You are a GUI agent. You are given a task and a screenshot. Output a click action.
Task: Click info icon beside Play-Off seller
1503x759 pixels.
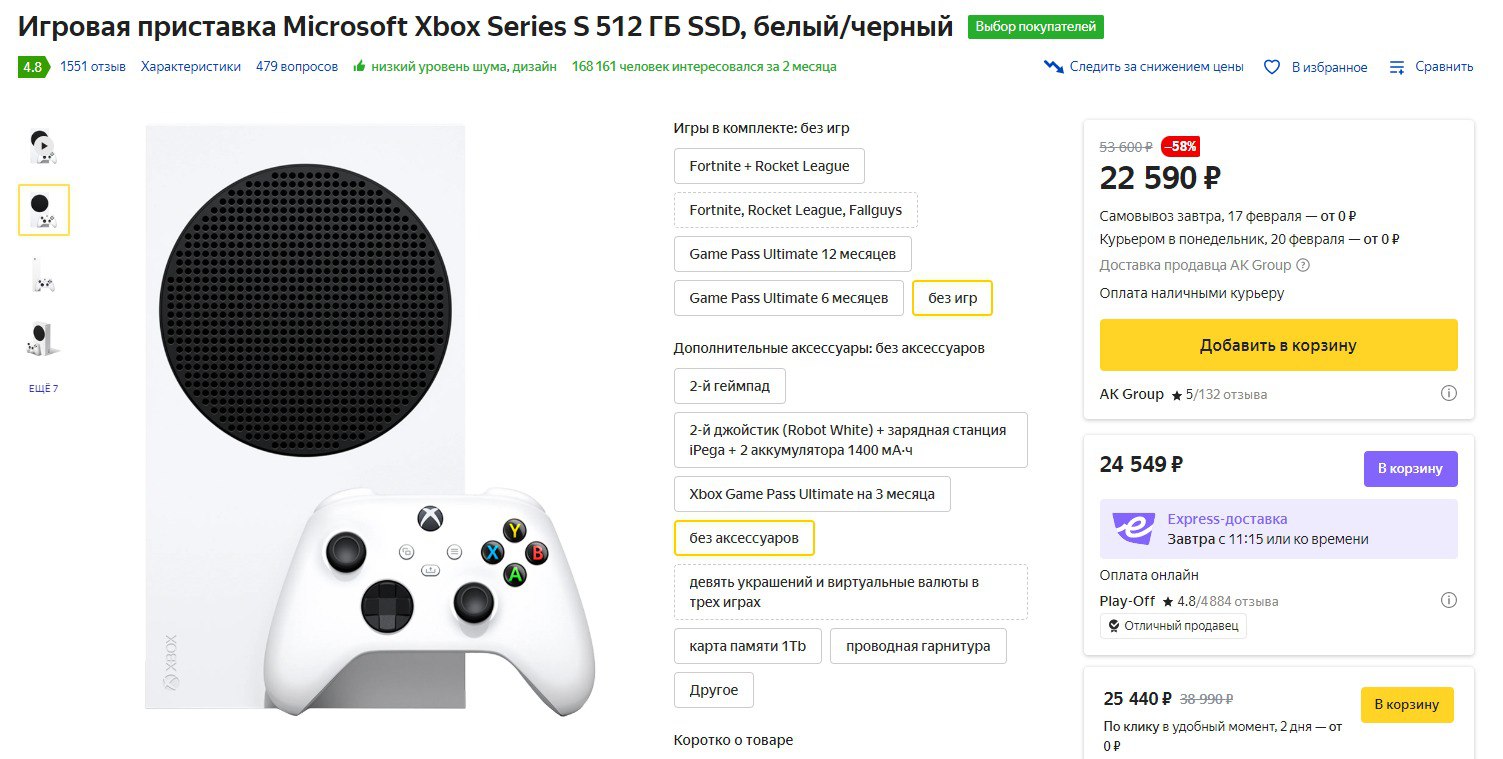pyautogui.click(x=1448, y=601)
